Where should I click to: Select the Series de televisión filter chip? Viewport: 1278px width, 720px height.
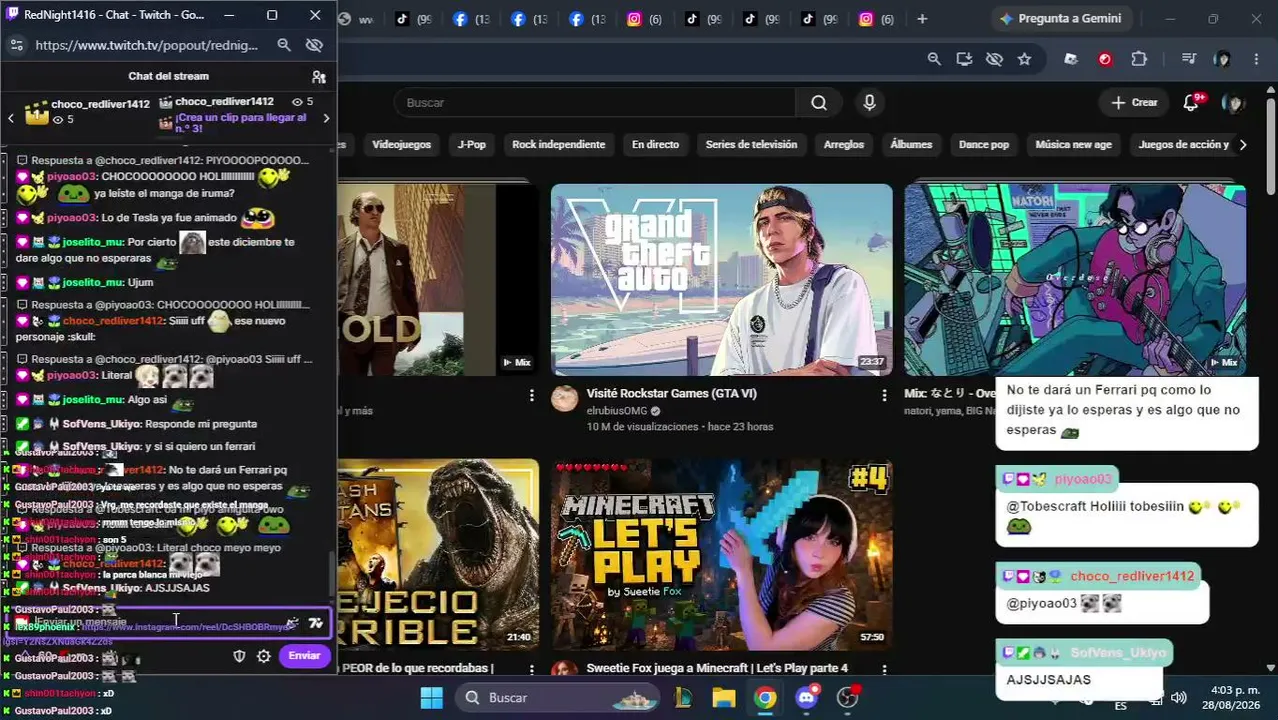[x=751, y=144]
